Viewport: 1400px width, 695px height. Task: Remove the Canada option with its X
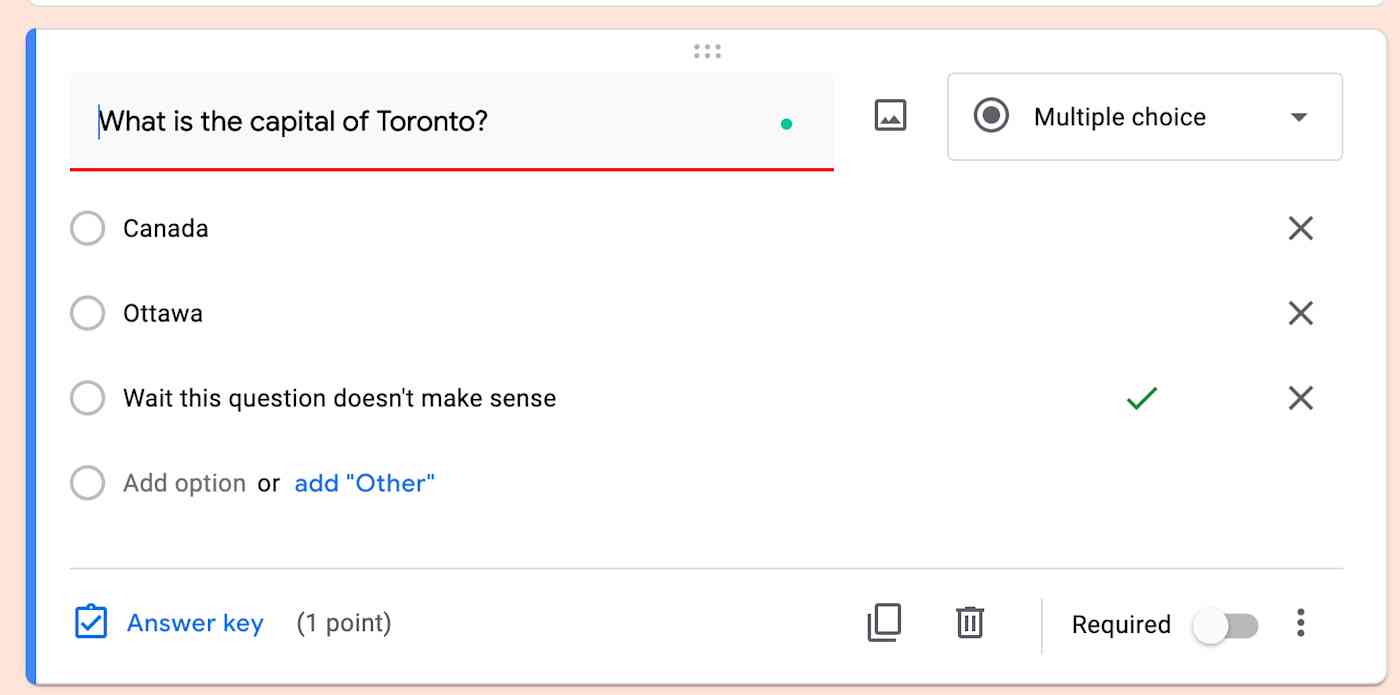coord(1300,228)
